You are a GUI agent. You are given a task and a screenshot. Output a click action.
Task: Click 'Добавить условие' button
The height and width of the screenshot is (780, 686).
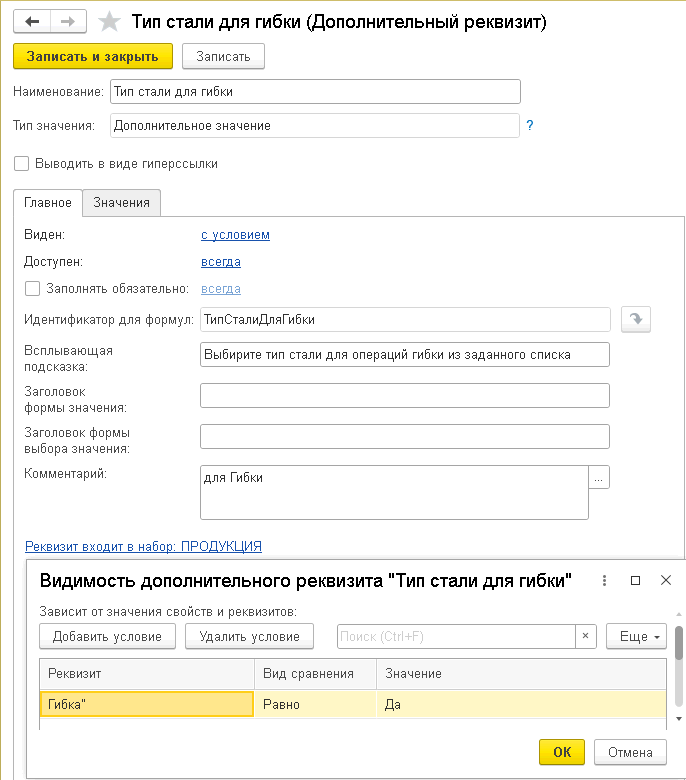[108, 636]
